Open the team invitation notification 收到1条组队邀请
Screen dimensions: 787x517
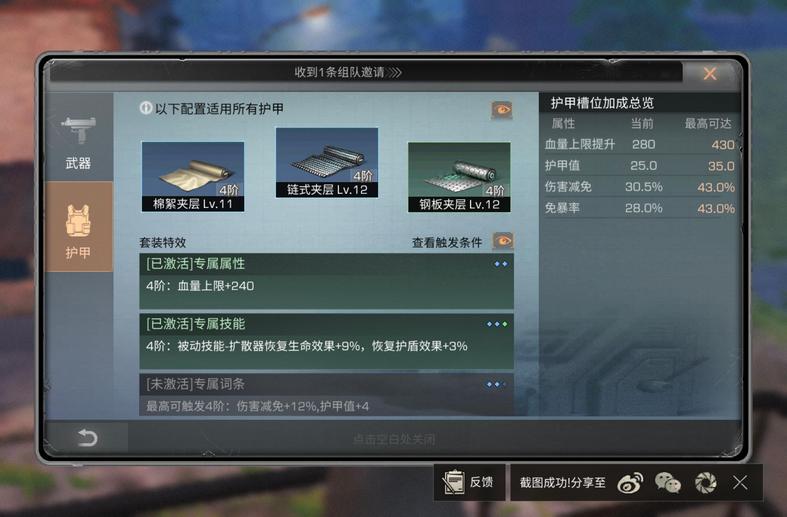[x=348, y=72]
